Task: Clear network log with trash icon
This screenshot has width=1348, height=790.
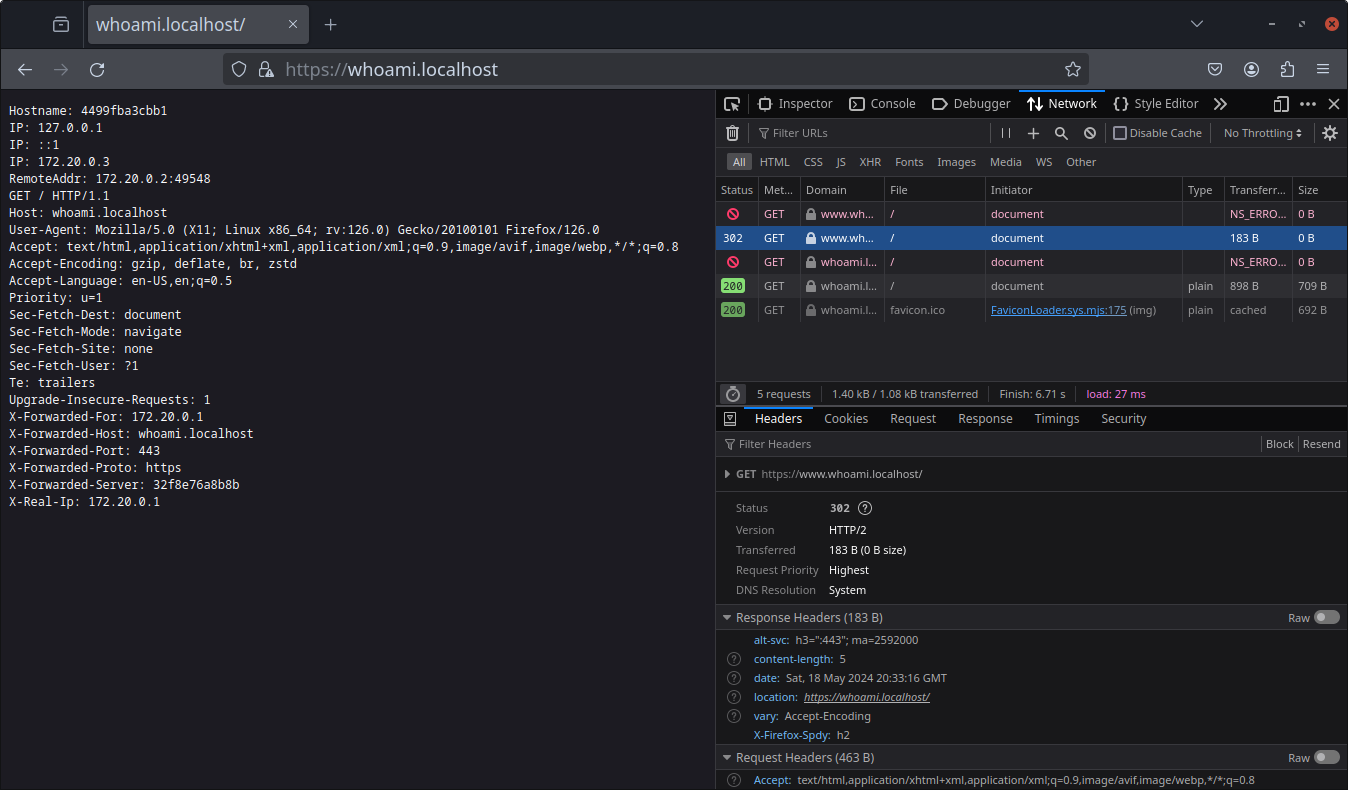Action: pos(732,133)
